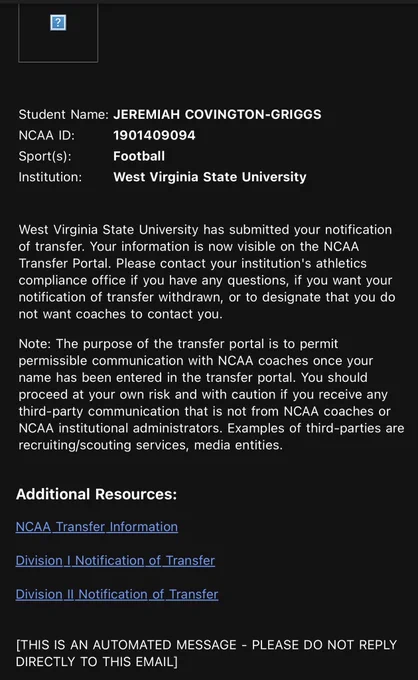Open the NCAA Transfer Information link

97,526
